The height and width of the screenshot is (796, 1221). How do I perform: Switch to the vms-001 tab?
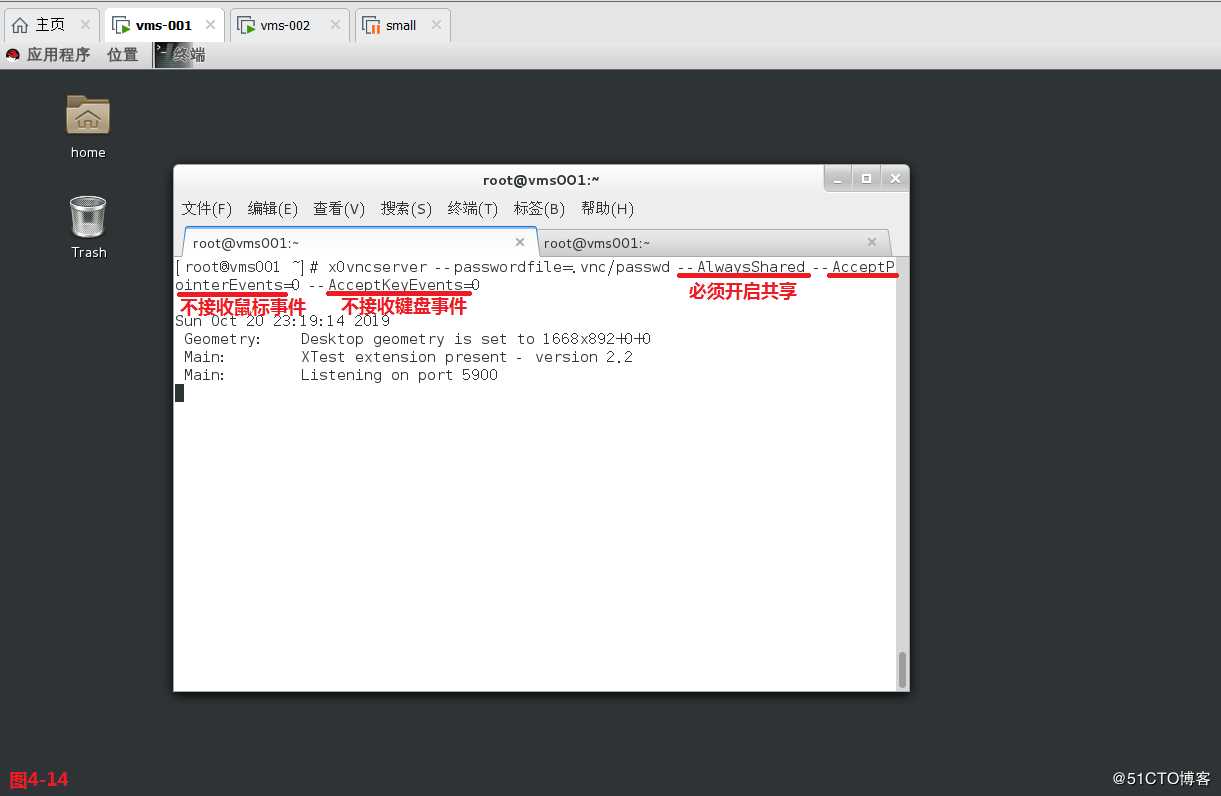164,25
